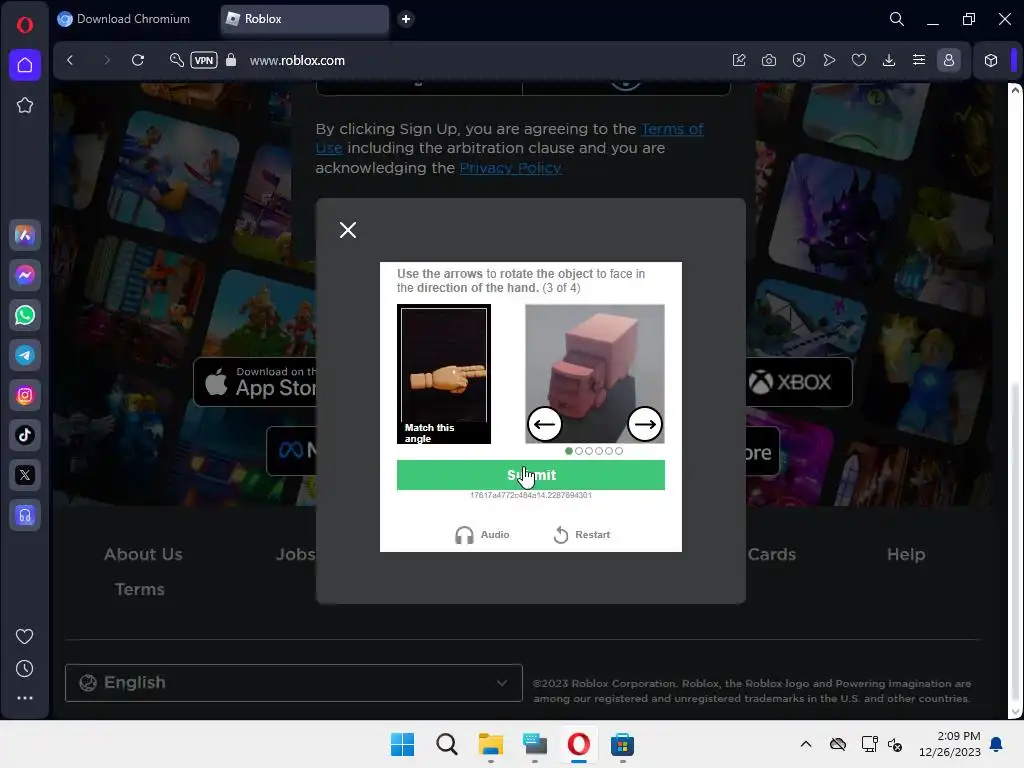Open the Xbox store badge
This screenshot has height=768, width=1024.
[x=799, y=382]
